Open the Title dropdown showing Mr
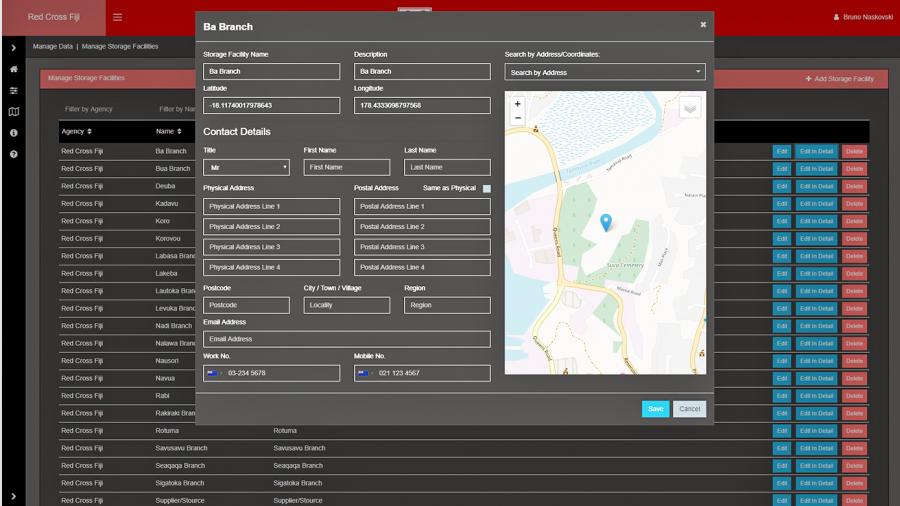The height and width of the screenshot is (506, 900). coord(246,167)
